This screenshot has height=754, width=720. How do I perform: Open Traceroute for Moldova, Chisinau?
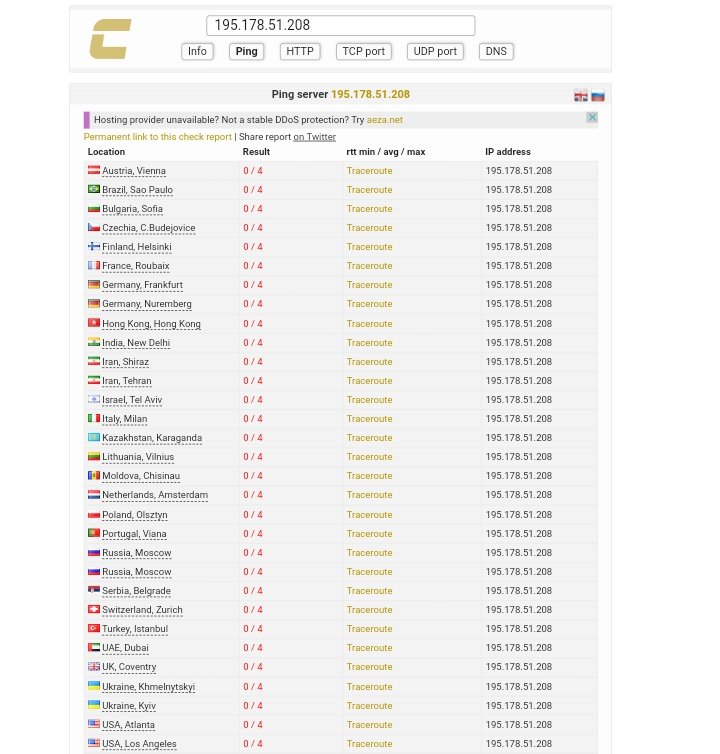[369, 476]
